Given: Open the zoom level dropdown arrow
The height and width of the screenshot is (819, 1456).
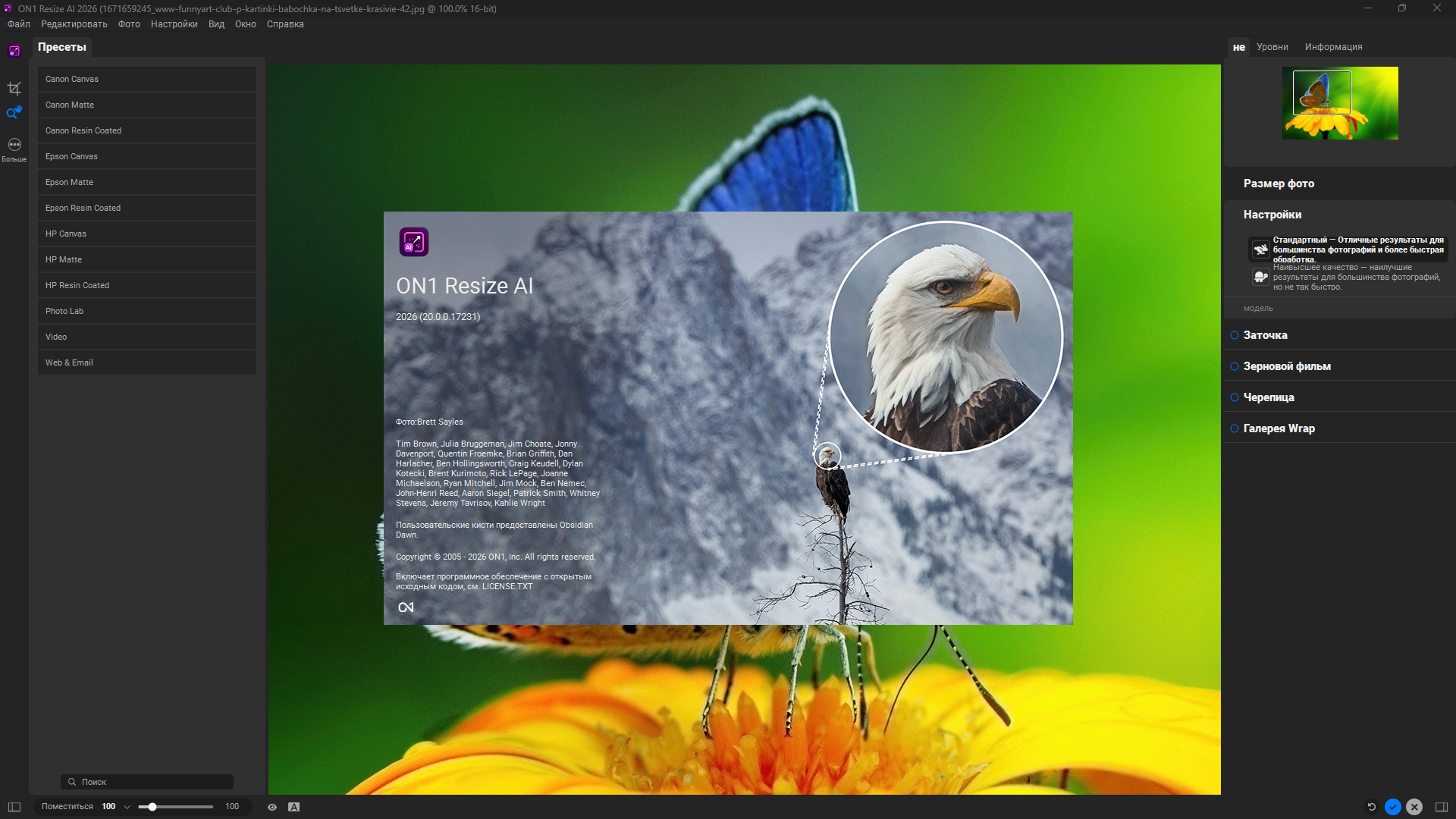Looking at the screenshot, I should point(127,807).
